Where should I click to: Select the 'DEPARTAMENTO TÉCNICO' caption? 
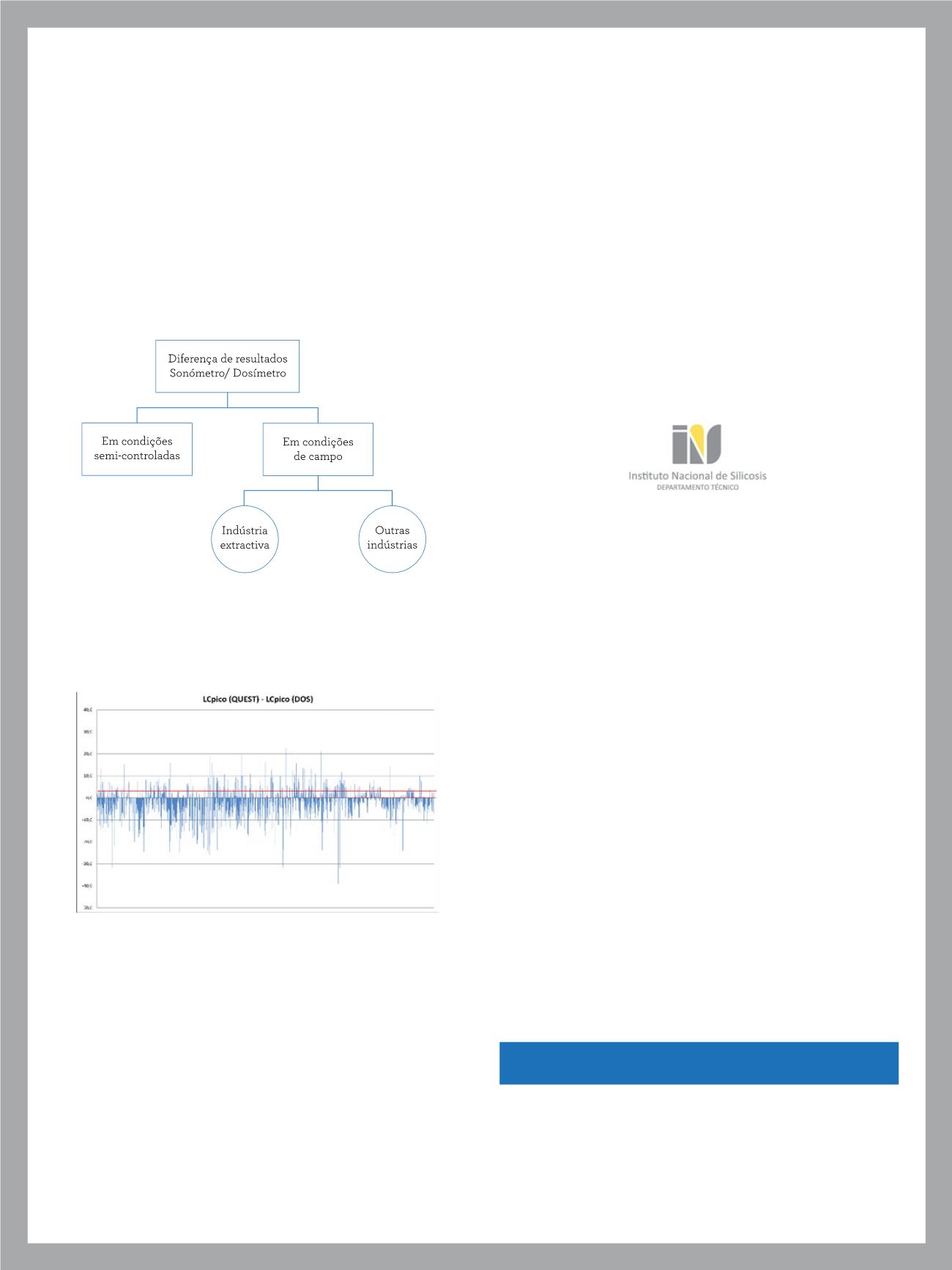(697, 487)
